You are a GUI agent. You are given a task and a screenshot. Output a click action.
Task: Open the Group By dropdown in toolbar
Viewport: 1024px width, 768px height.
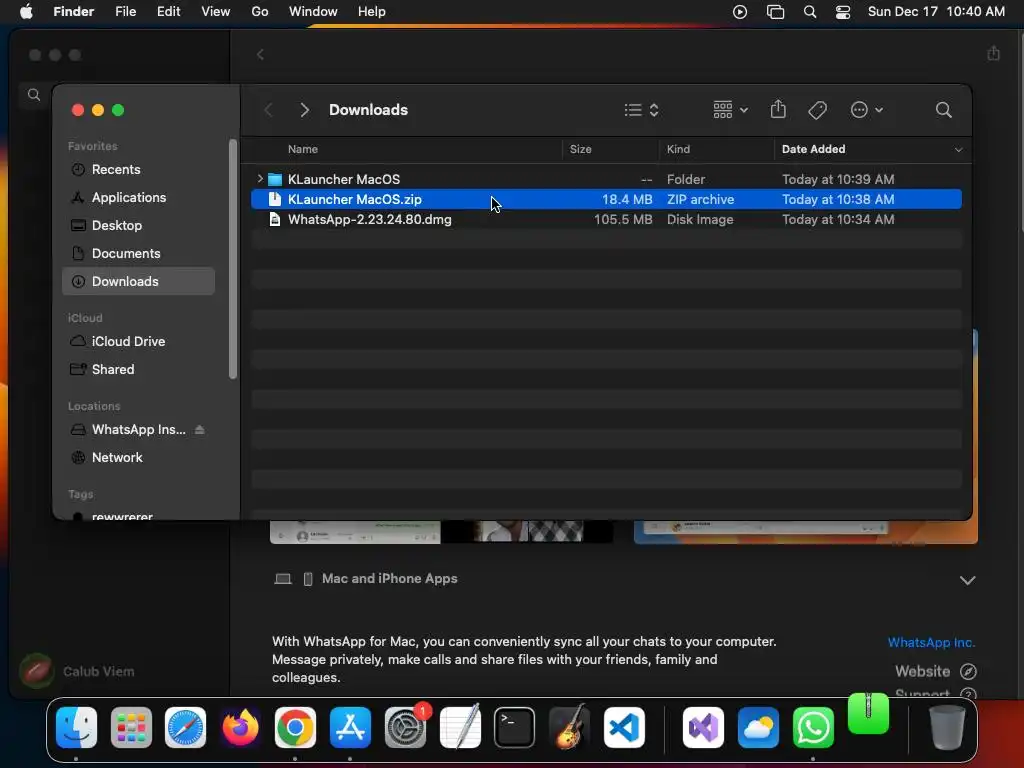730,110
